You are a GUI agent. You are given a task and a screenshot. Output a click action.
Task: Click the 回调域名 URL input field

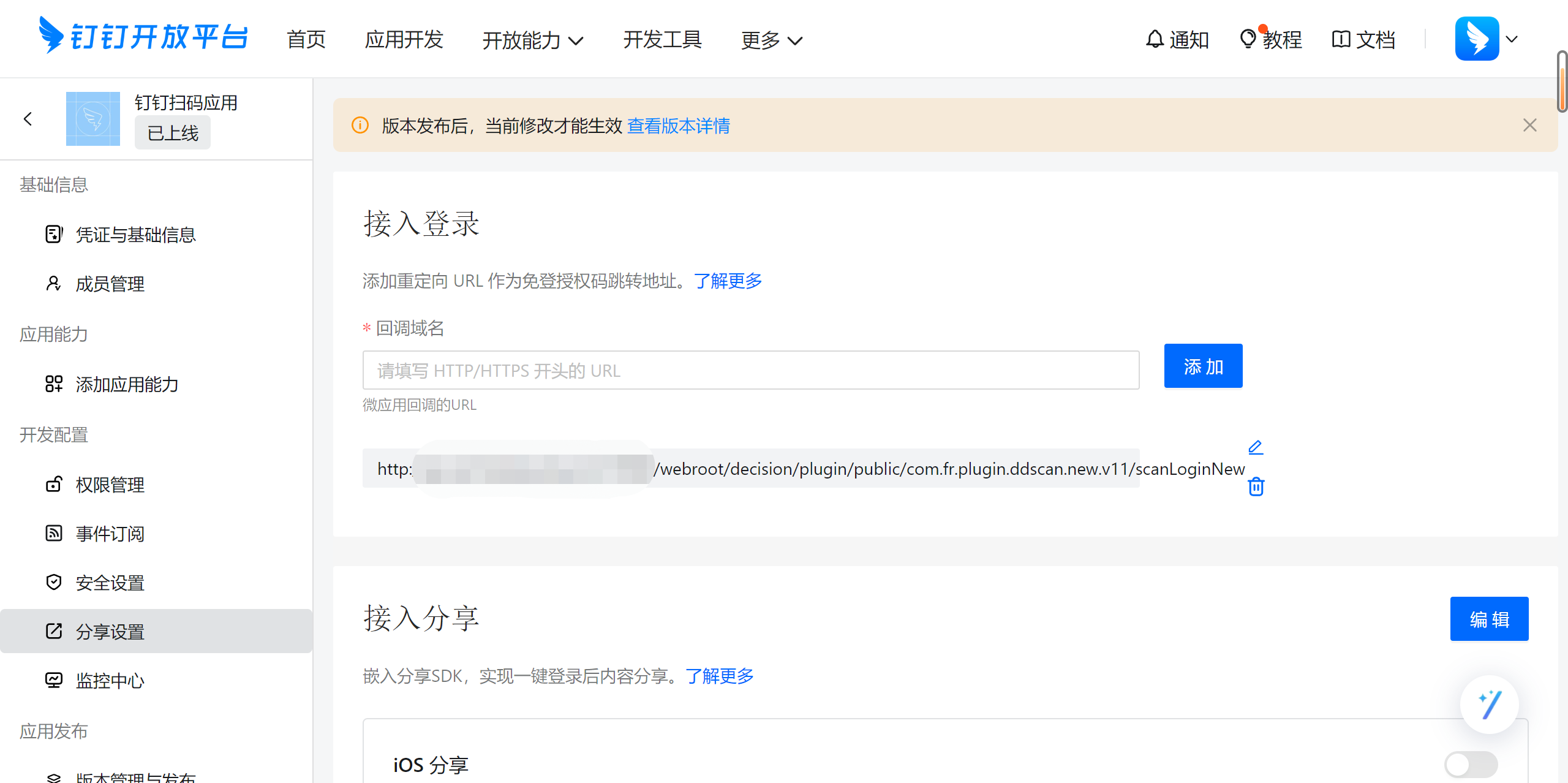750,370
